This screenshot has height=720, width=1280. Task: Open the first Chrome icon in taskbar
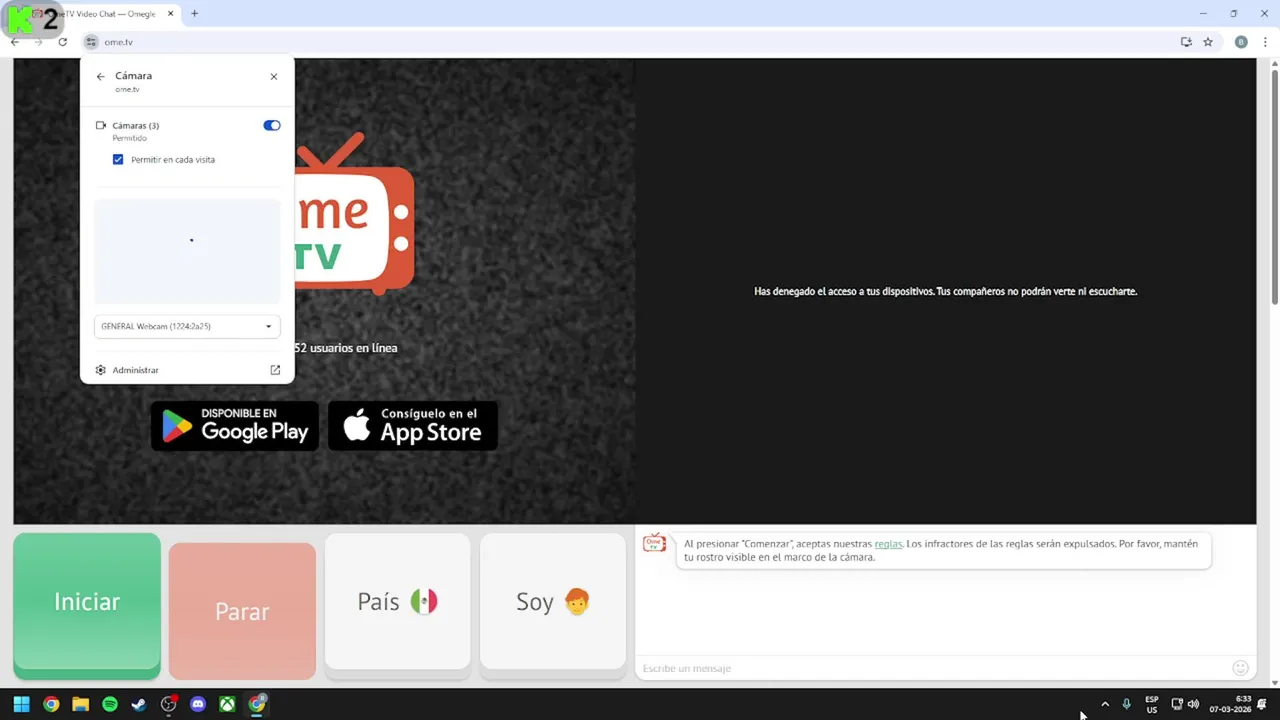click(x=51, y=704)
